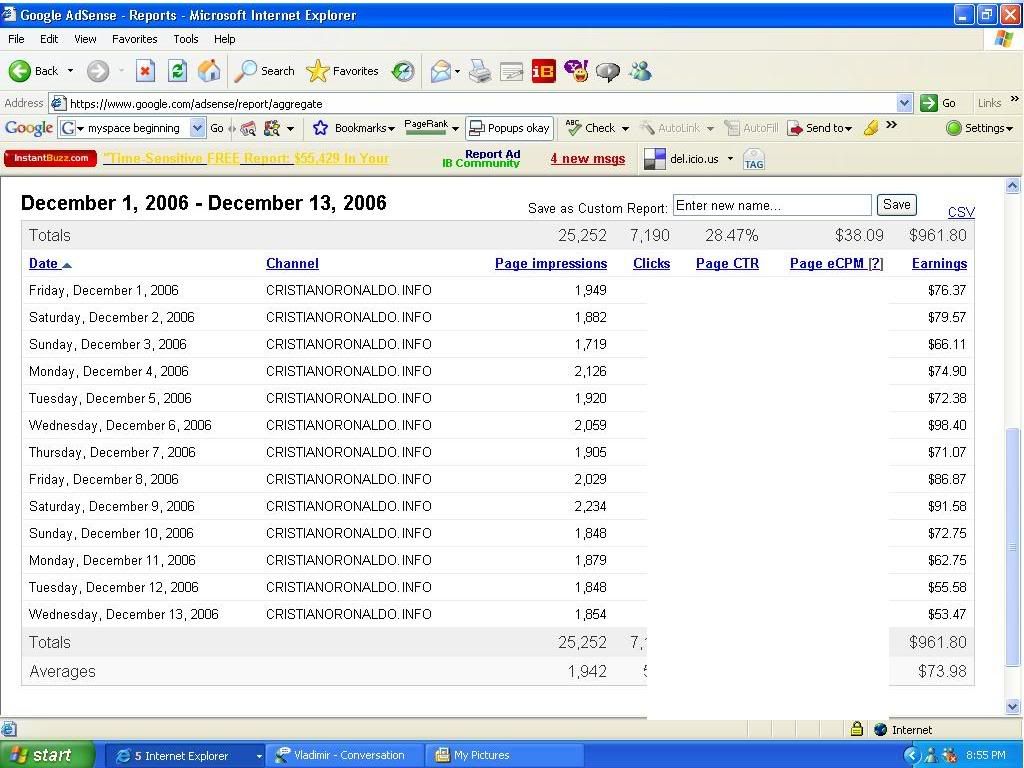Click the Time-Sensitive FREE Report yellow link
The image size is (1024, 768).
point(246,159)
